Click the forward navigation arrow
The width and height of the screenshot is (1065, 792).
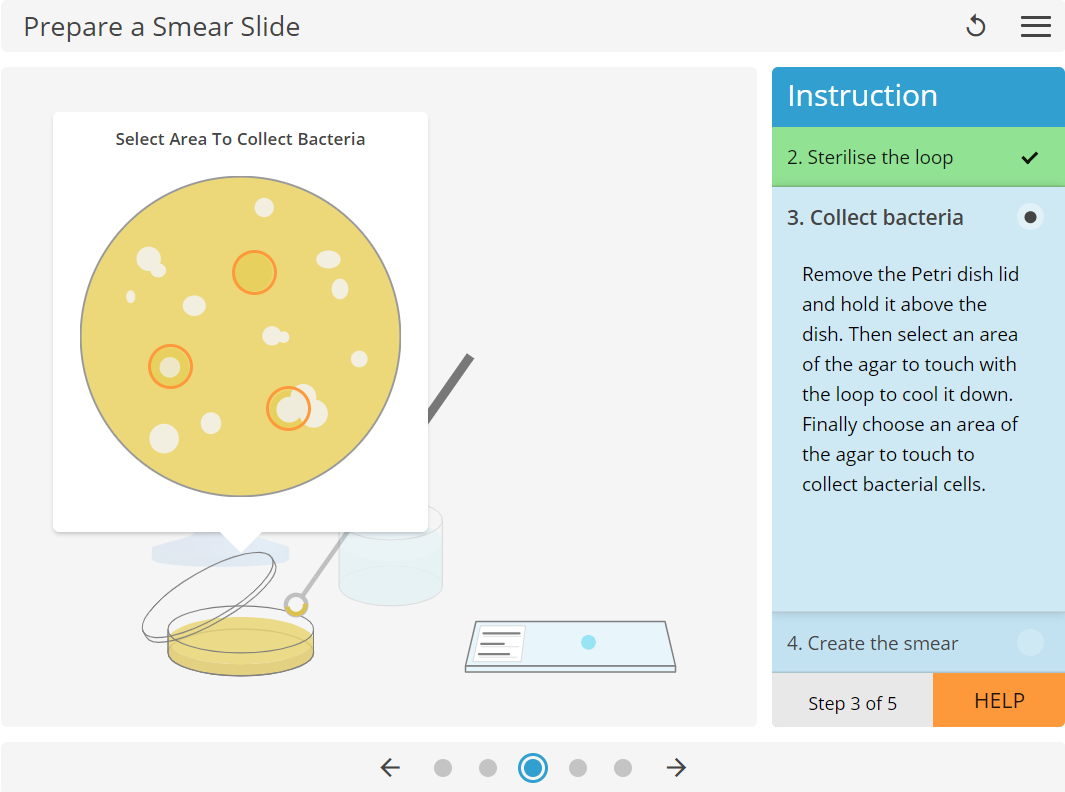pos(676,767)
